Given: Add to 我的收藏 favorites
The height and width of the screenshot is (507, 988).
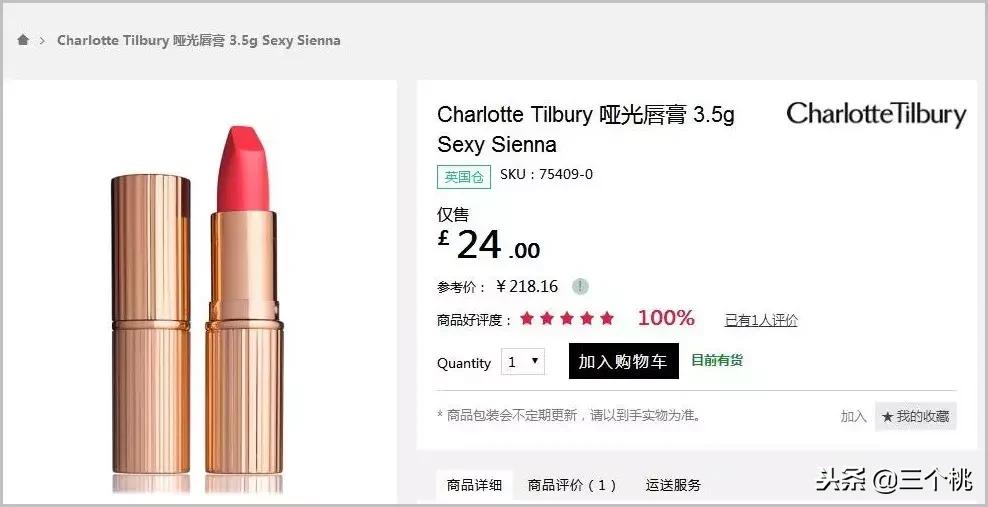Looking at the screenshot, I should pyautogui.click(x=916, y=416).
